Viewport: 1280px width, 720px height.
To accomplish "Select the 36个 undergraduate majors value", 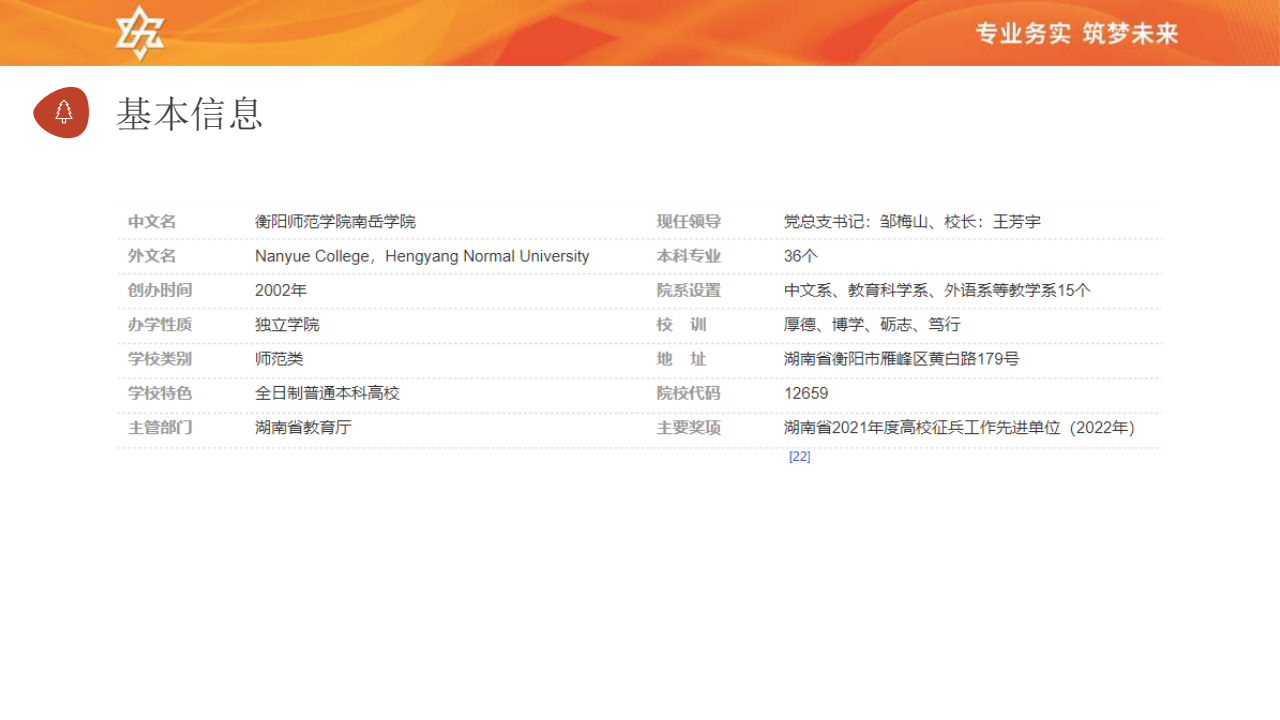I will 800,256.
